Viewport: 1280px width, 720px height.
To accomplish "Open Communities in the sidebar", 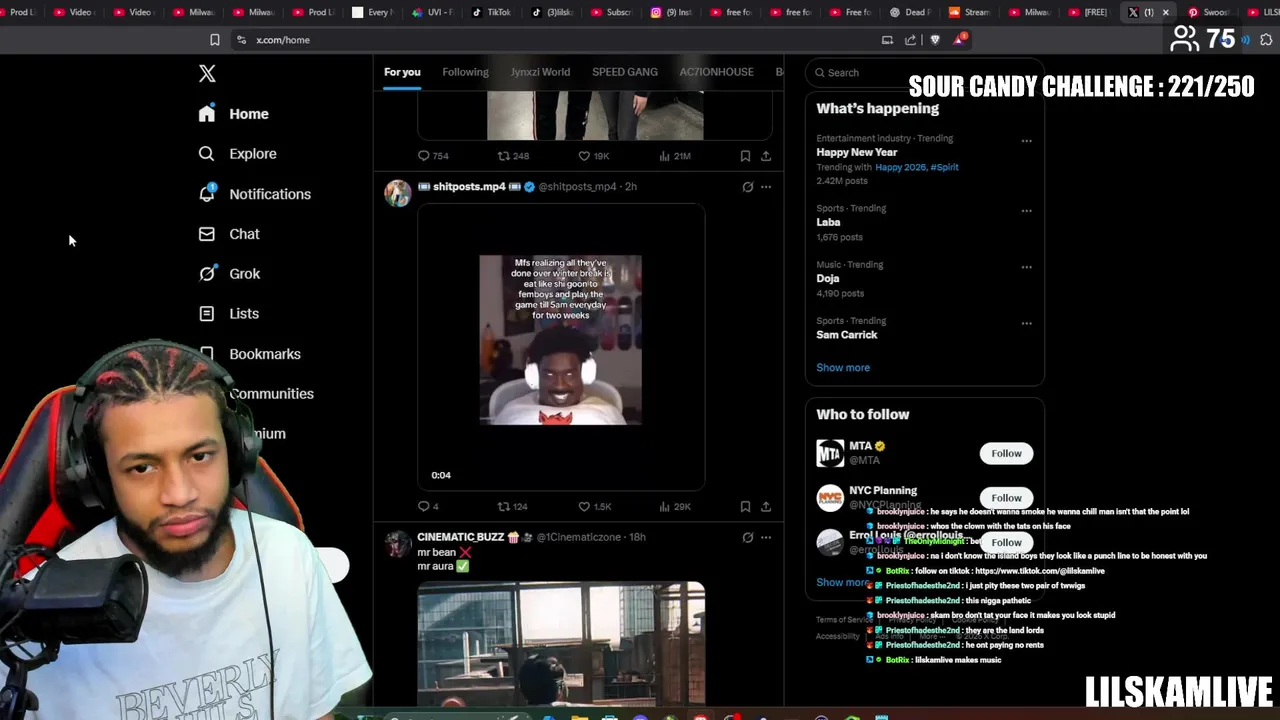I will coord(271,394).
